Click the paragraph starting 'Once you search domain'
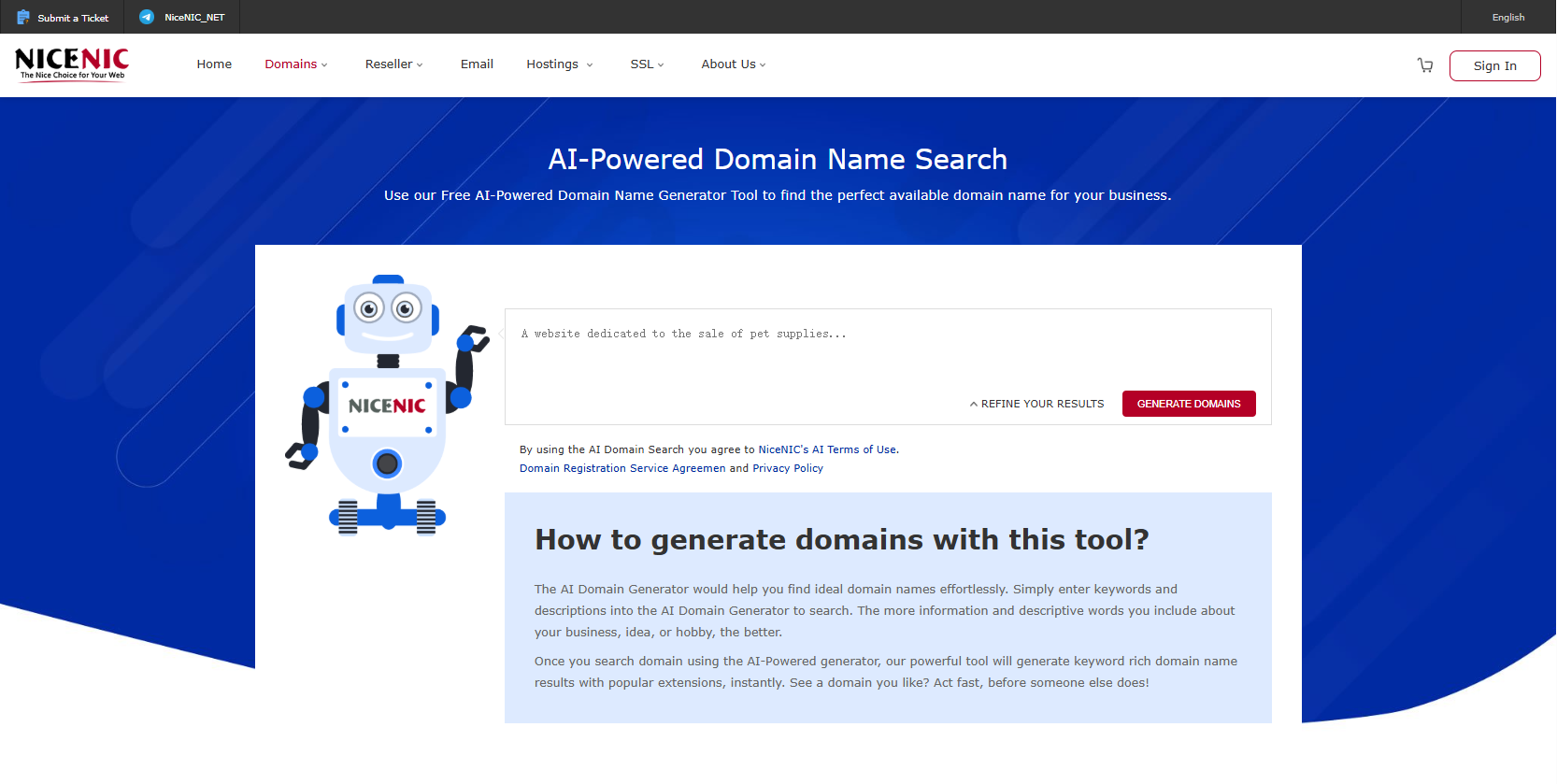Viewport: 1557px width, 784px height. (886, 672)
